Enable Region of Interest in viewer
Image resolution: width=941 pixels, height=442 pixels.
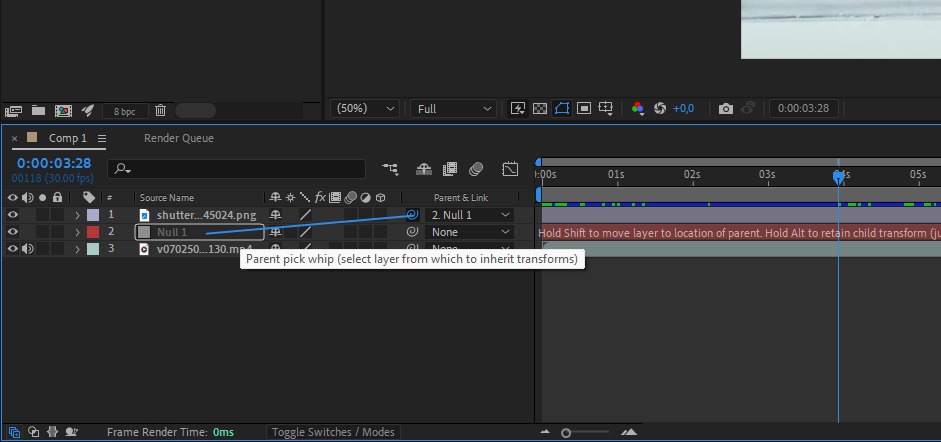(x=583, y=109)
